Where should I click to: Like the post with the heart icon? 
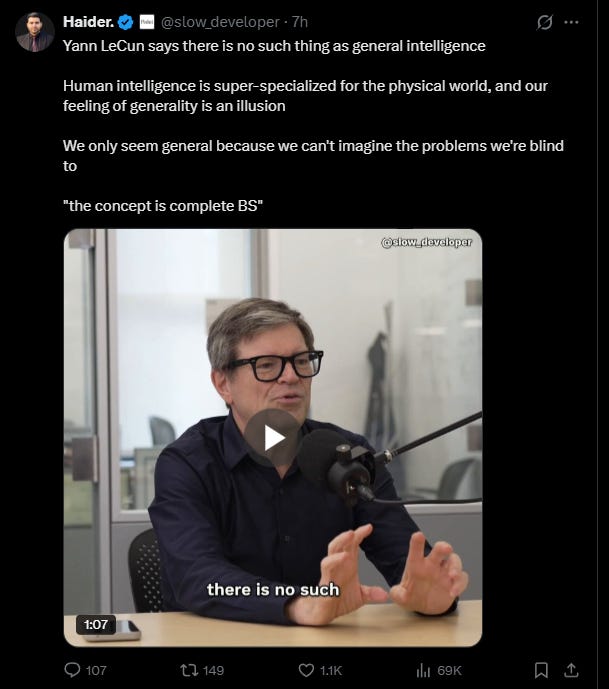[x=306, y=670]
